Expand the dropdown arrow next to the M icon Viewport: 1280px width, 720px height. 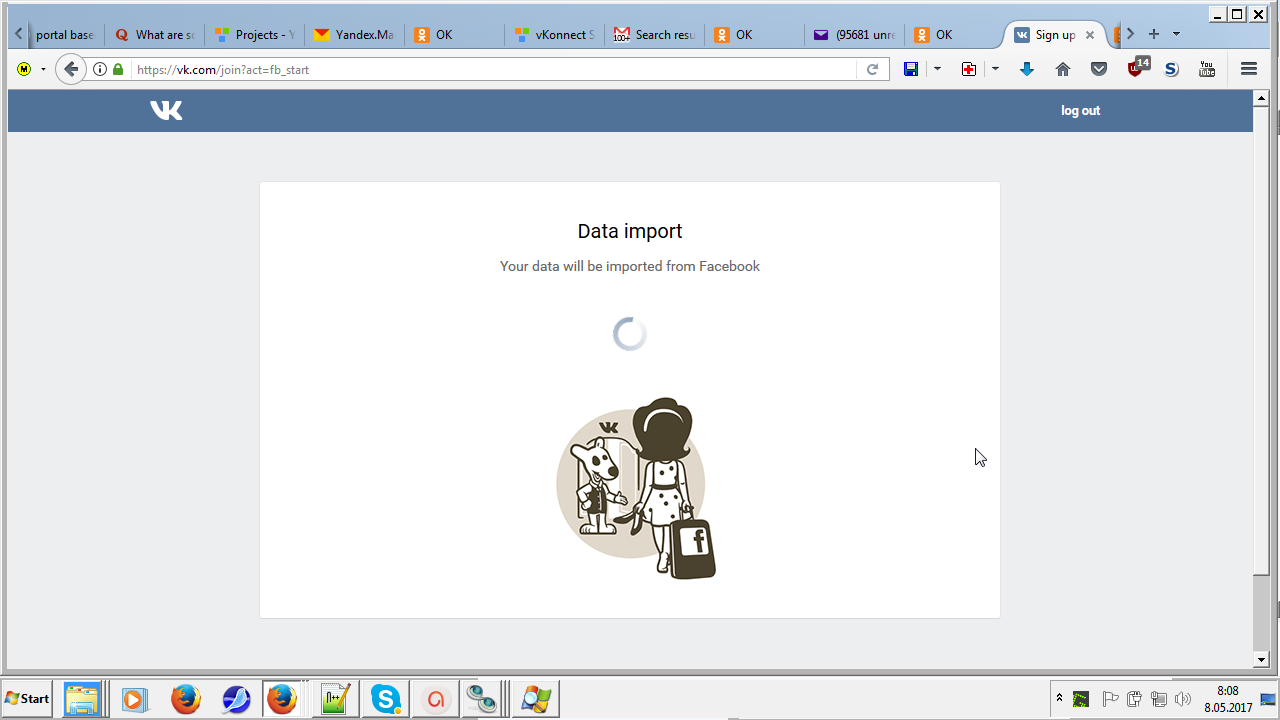43,69
